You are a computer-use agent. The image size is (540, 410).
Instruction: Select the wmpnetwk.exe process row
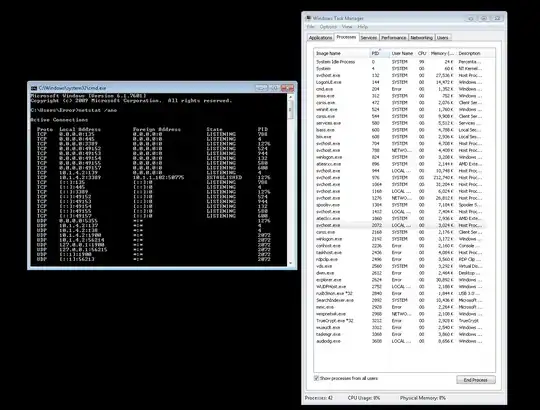tap(399, 314)
